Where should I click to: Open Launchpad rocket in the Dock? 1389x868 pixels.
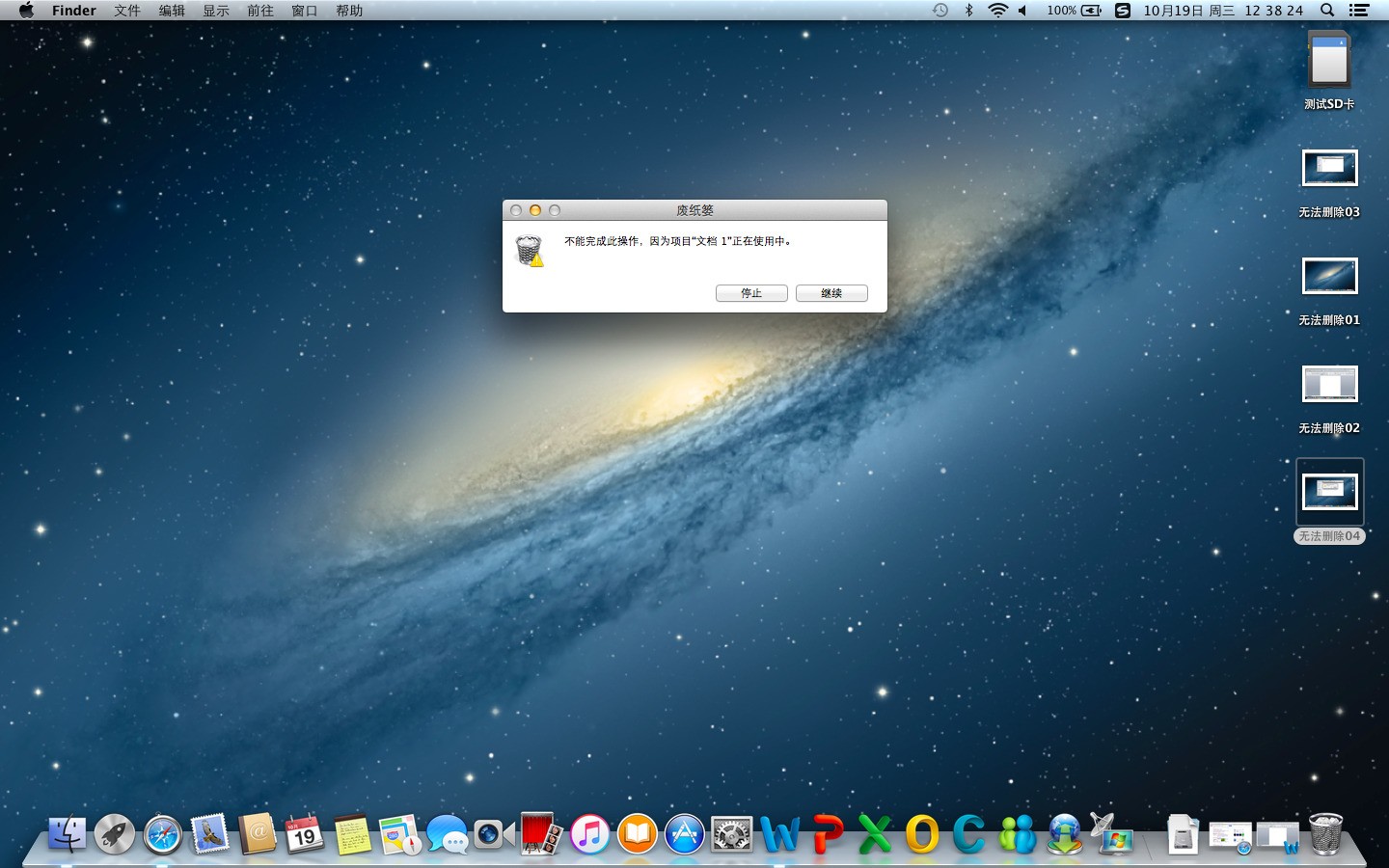click(115, 834)
